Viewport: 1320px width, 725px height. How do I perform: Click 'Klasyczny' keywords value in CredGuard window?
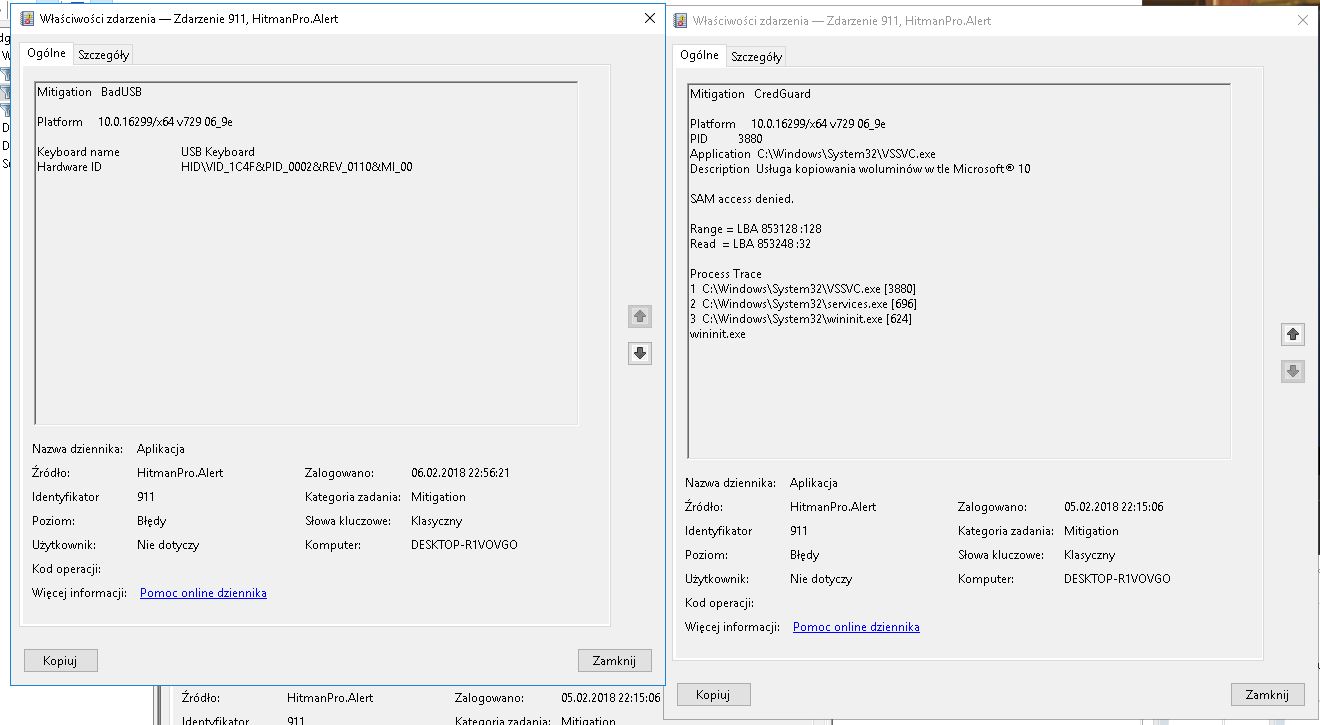(1090, 555)
